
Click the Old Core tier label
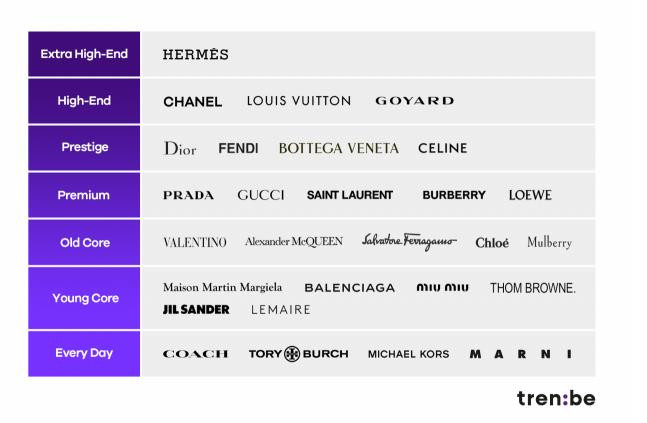84,242
